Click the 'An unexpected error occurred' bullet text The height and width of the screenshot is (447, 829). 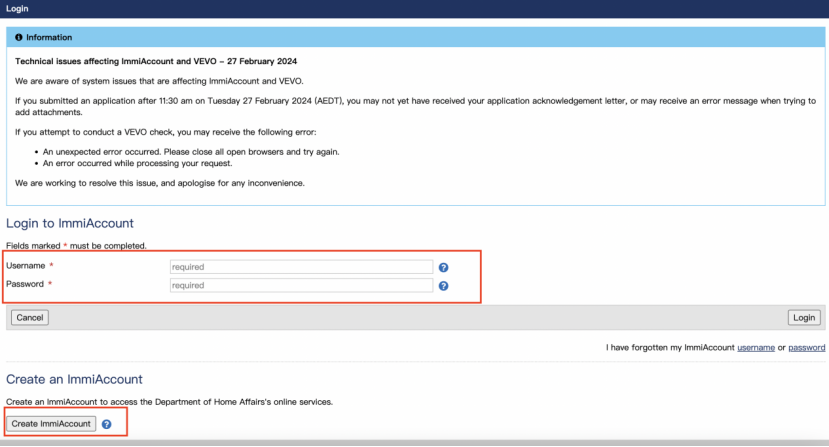(190, 151)
